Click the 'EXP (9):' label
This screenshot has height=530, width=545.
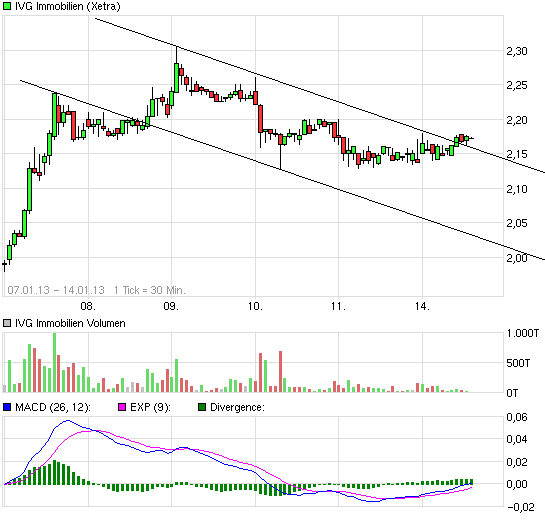point(150,407)
